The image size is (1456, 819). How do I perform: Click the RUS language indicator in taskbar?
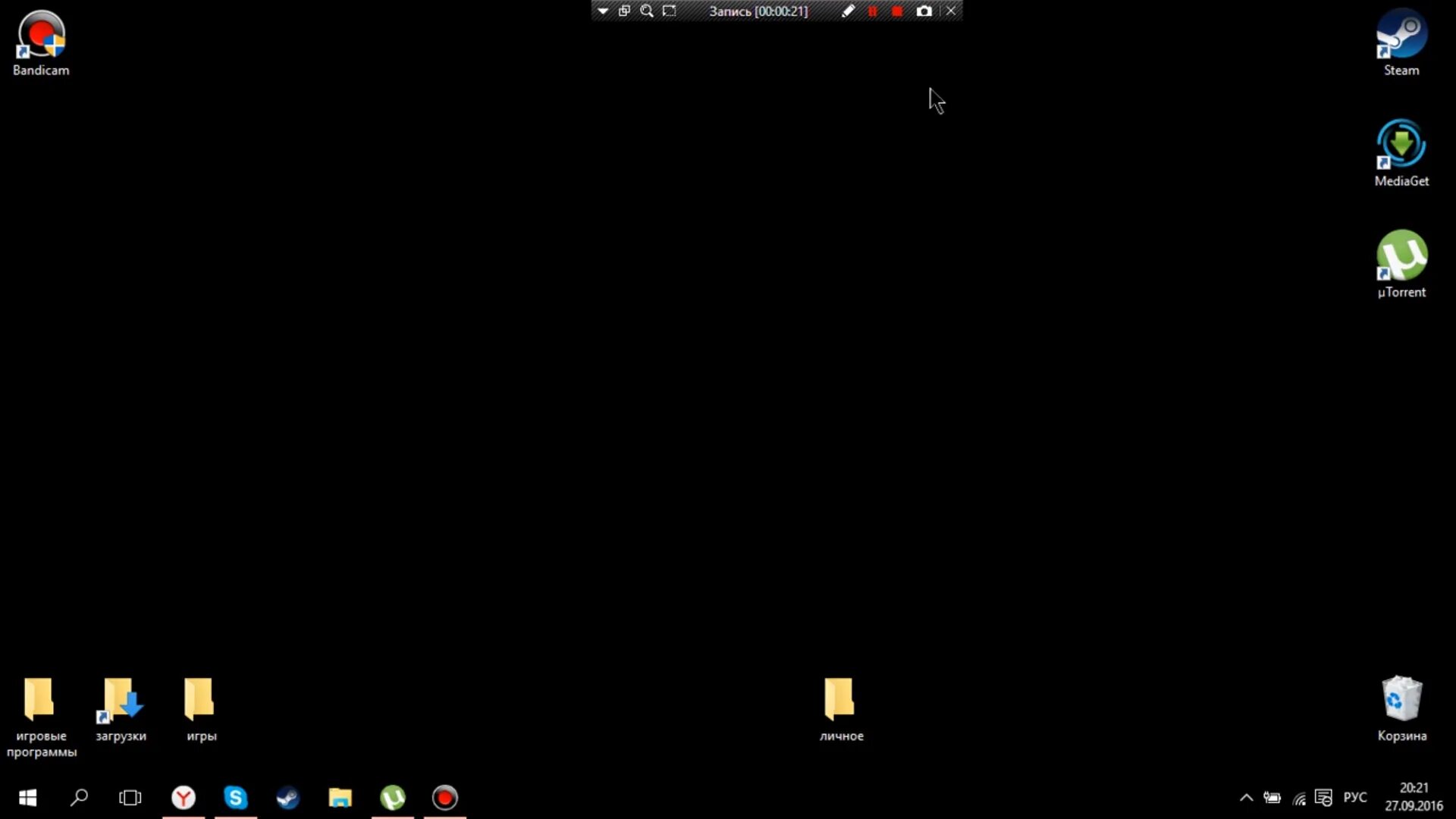(1356, 797)
